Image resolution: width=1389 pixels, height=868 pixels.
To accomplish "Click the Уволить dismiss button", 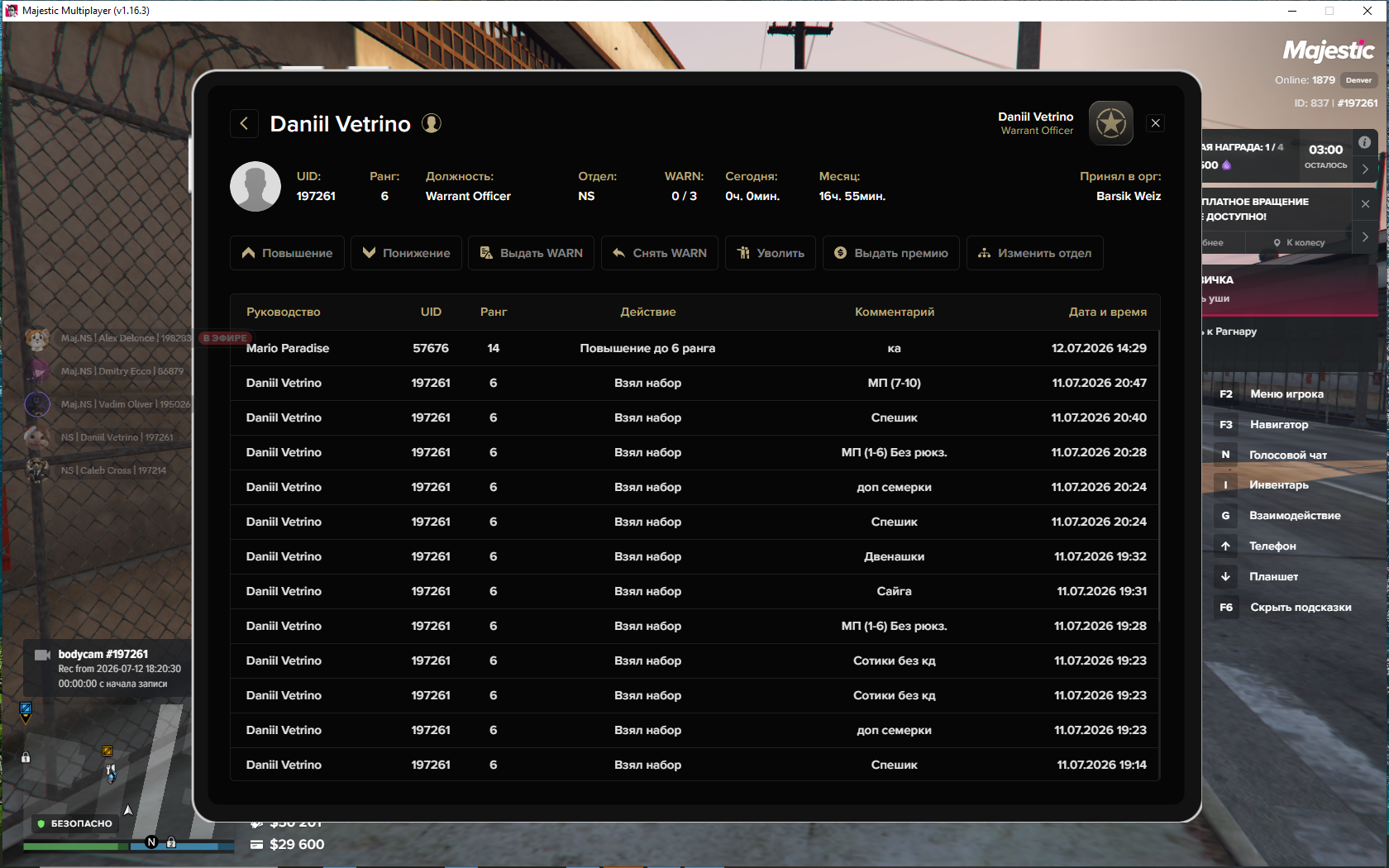I will (x=771, y=253).
